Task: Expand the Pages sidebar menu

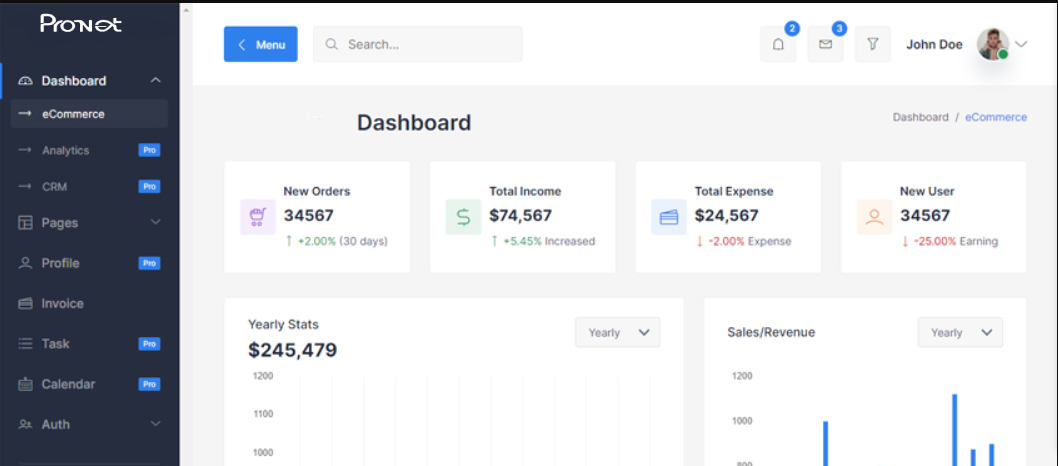Action: 155,222
